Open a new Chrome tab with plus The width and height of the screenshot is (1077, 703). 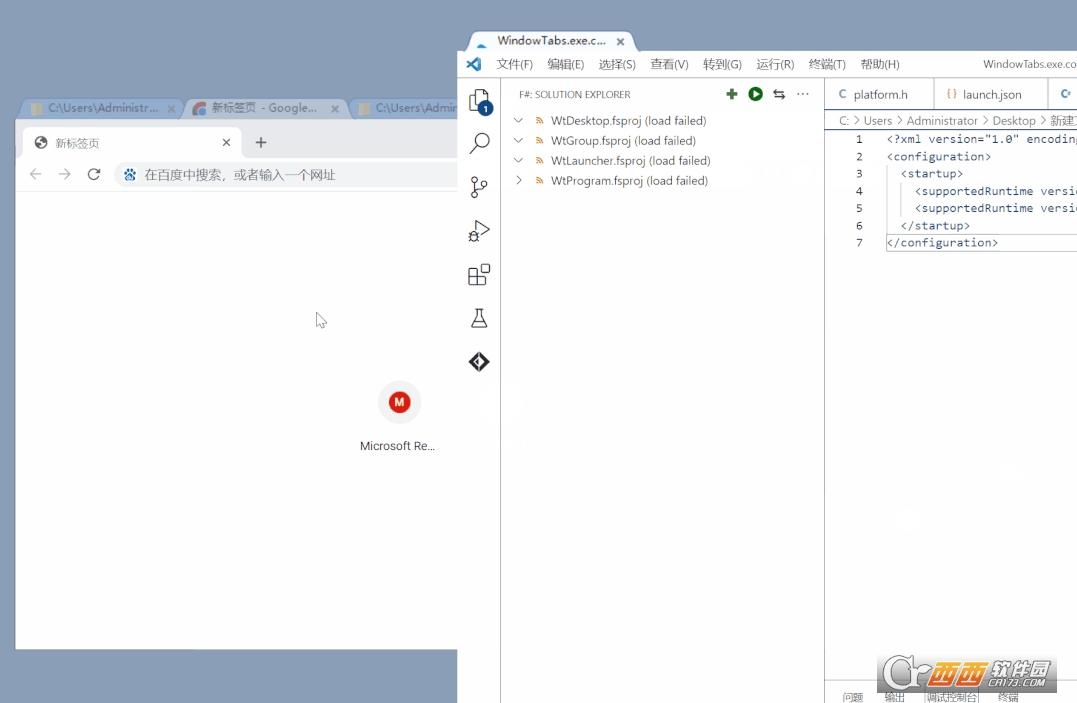(x=260, y=143)
